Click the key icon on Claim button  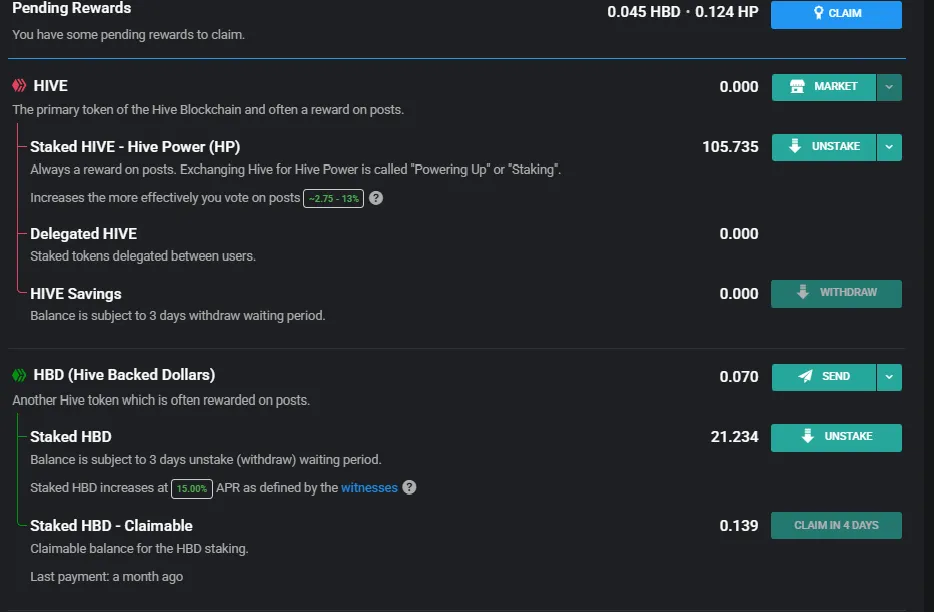[x=819, y=14]
